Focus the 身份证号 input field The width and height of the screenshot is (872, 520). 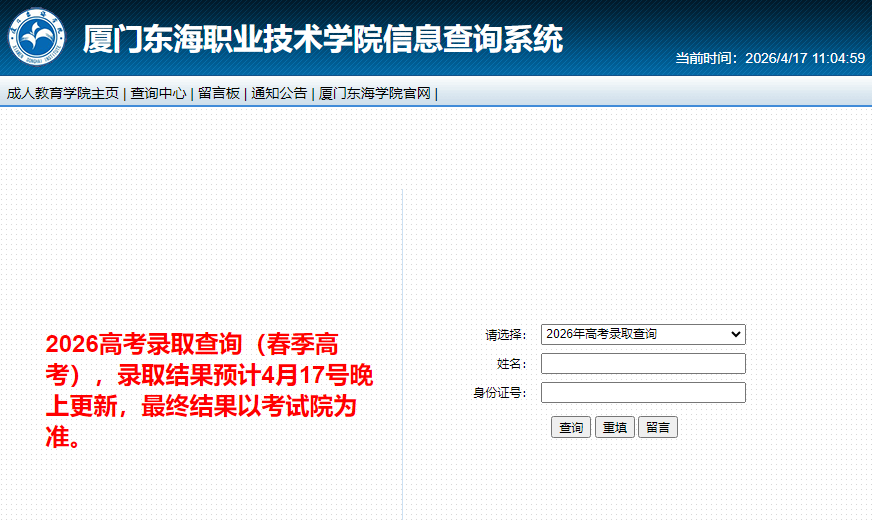(643, 392)
